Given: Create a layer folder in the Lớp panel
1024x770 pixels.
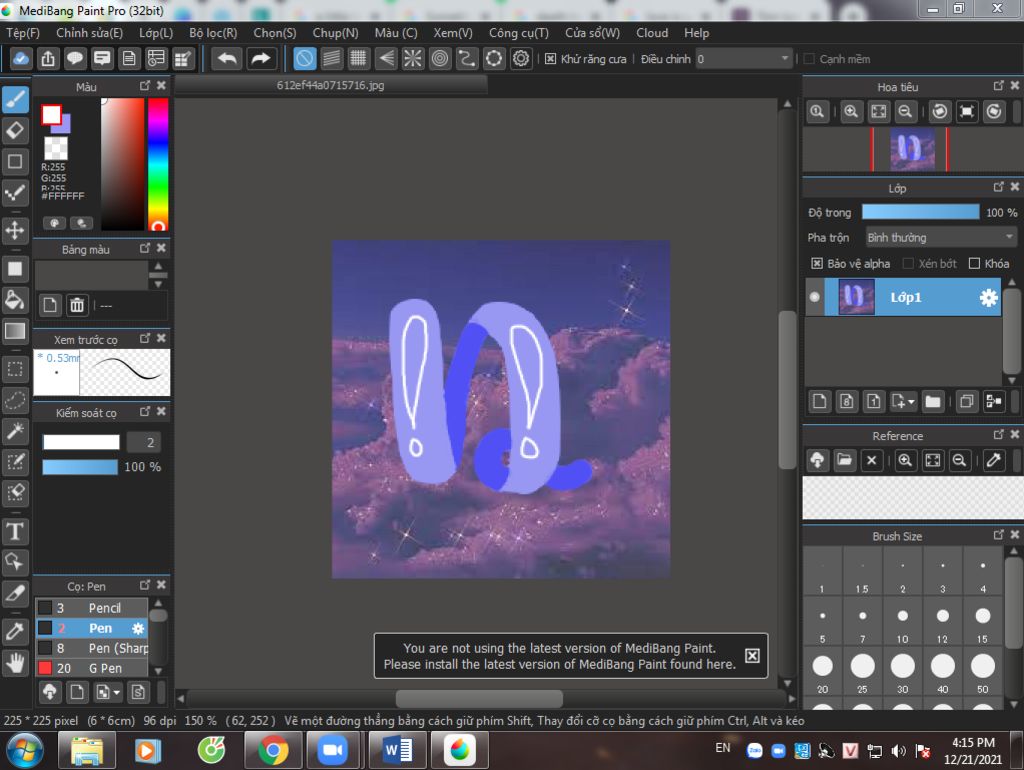Looking at the screenshot, I should [x=933, y=401].
